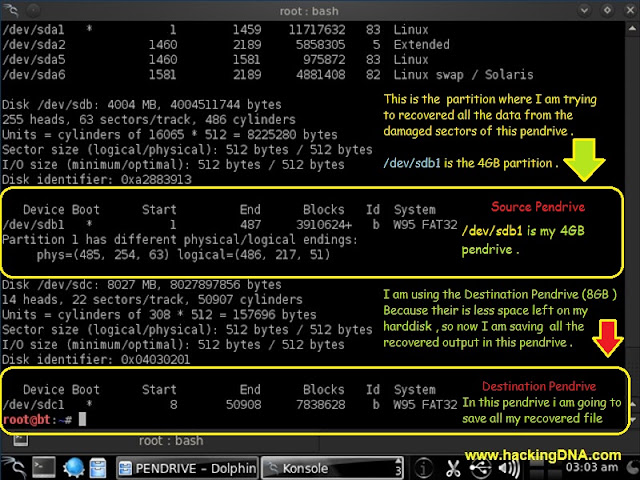Click Units = cylinders of 16065 line
The image size is (640, 480).
[x=170, y=135]
